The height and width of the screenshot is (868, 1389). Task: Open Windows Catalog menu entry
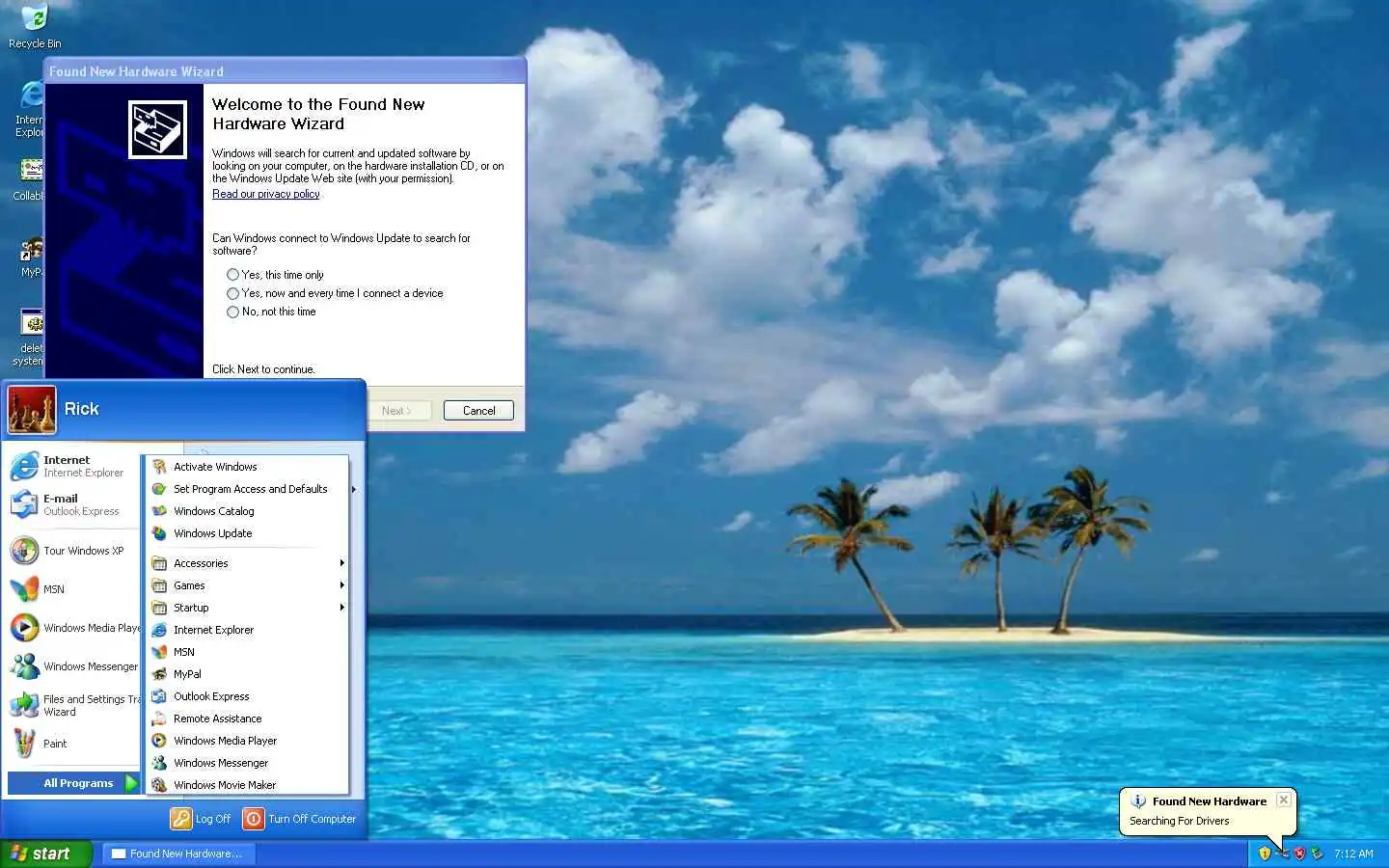click(247, 511)
